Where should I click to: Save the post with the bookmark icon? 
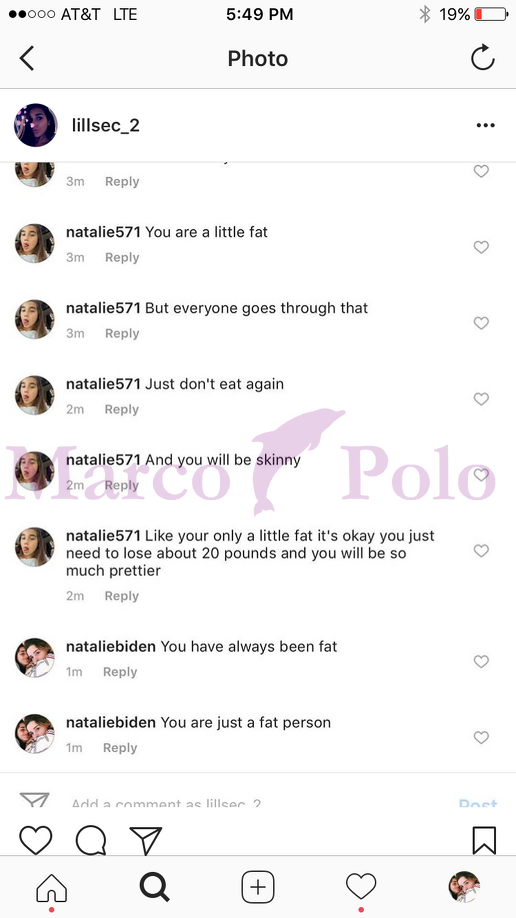pyautogui.click(x=484, y=841)
